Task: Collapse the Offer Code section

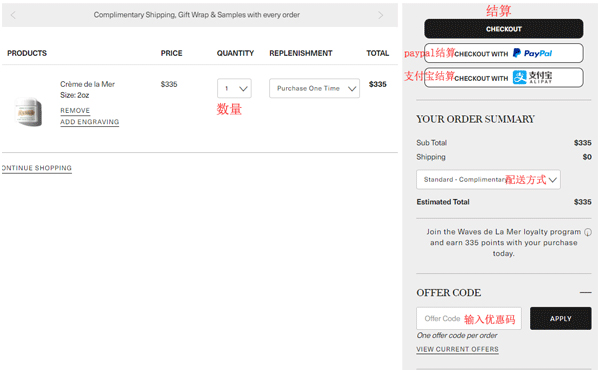Action: pyautogui.click(x=585, y=293)
